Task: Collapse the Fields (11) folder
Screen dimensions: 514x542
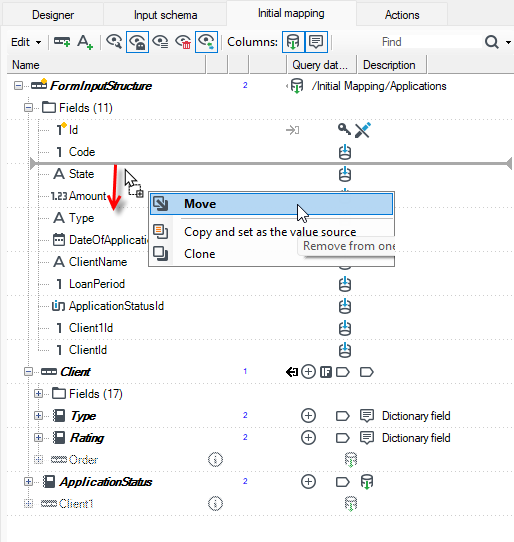Action: tap(28, 108)
